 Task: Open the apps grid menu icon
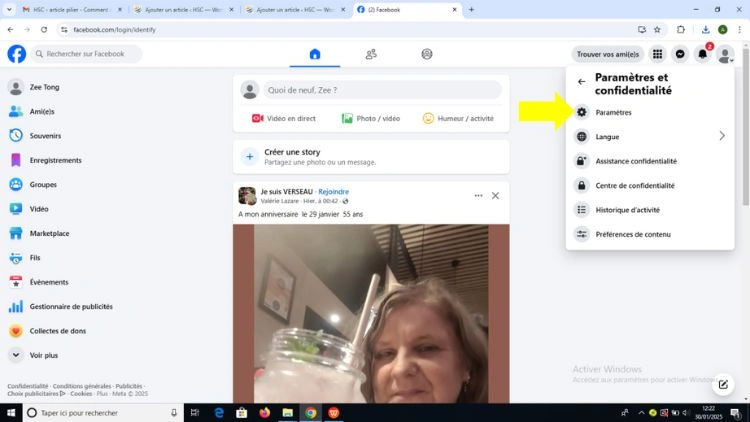pyautogui.click(x=657, y=54)
